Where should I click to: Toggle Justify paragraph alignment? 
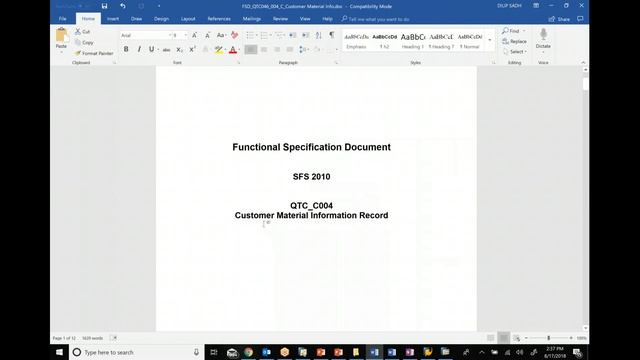[x=290, y=49]
